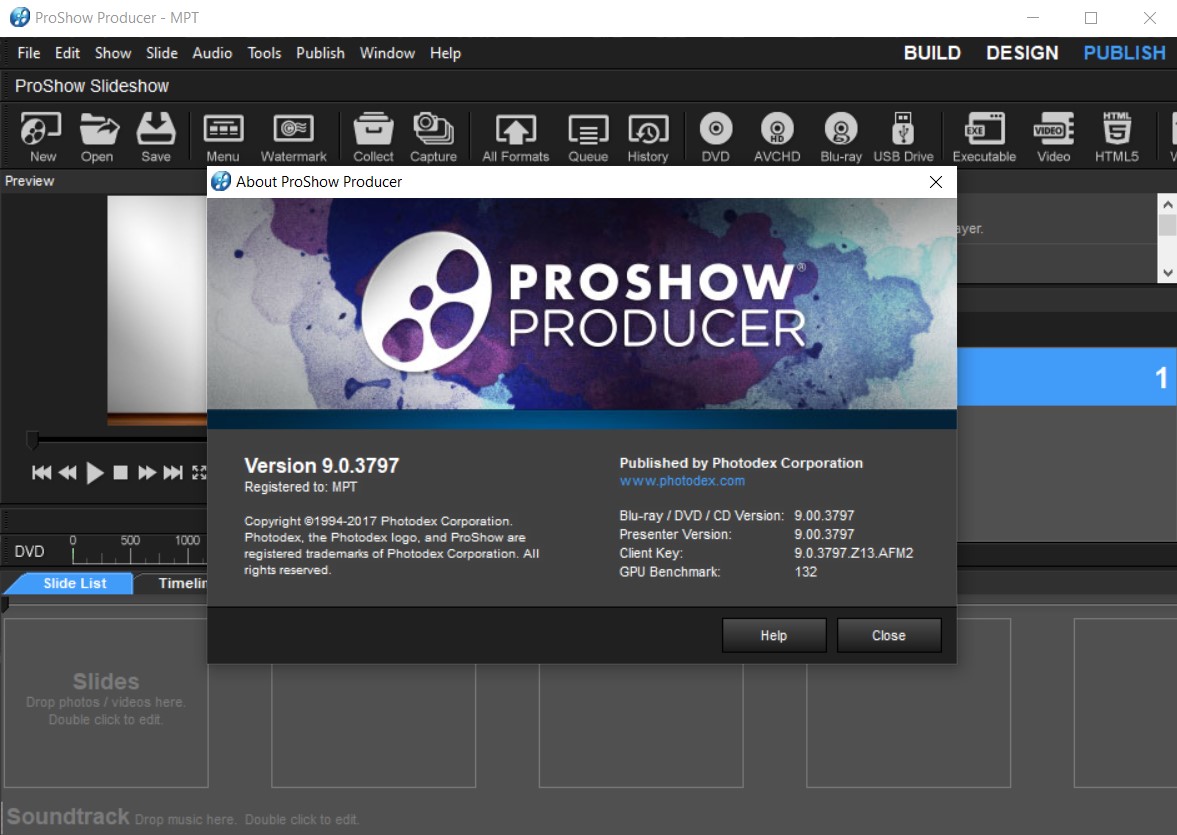The width and height of the screenshot is (1177, 835).
Task: Open the Audio menu
Action: (212, 53)
